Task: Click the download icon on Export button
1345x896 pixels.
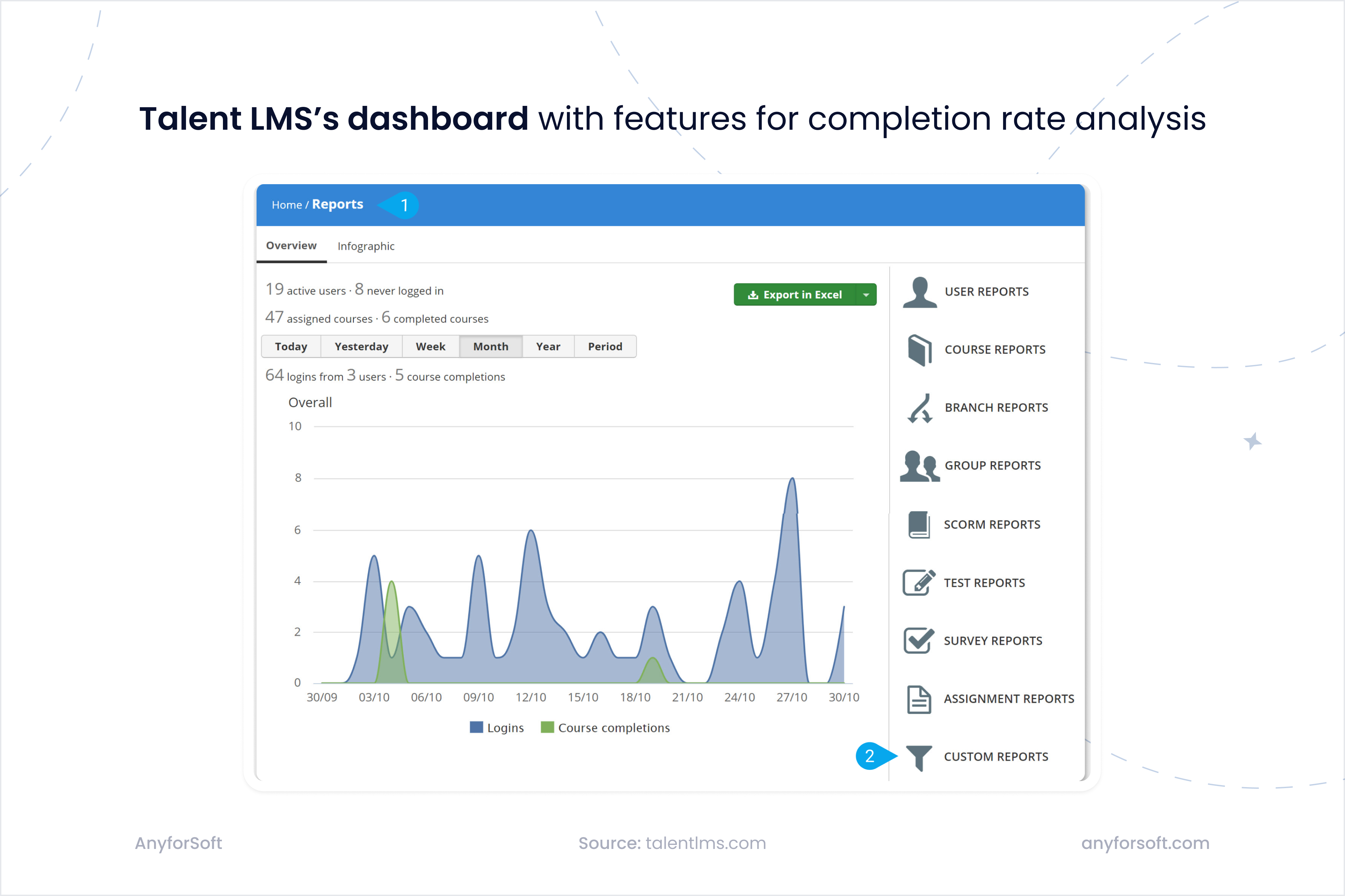Action: coord(753,295)
